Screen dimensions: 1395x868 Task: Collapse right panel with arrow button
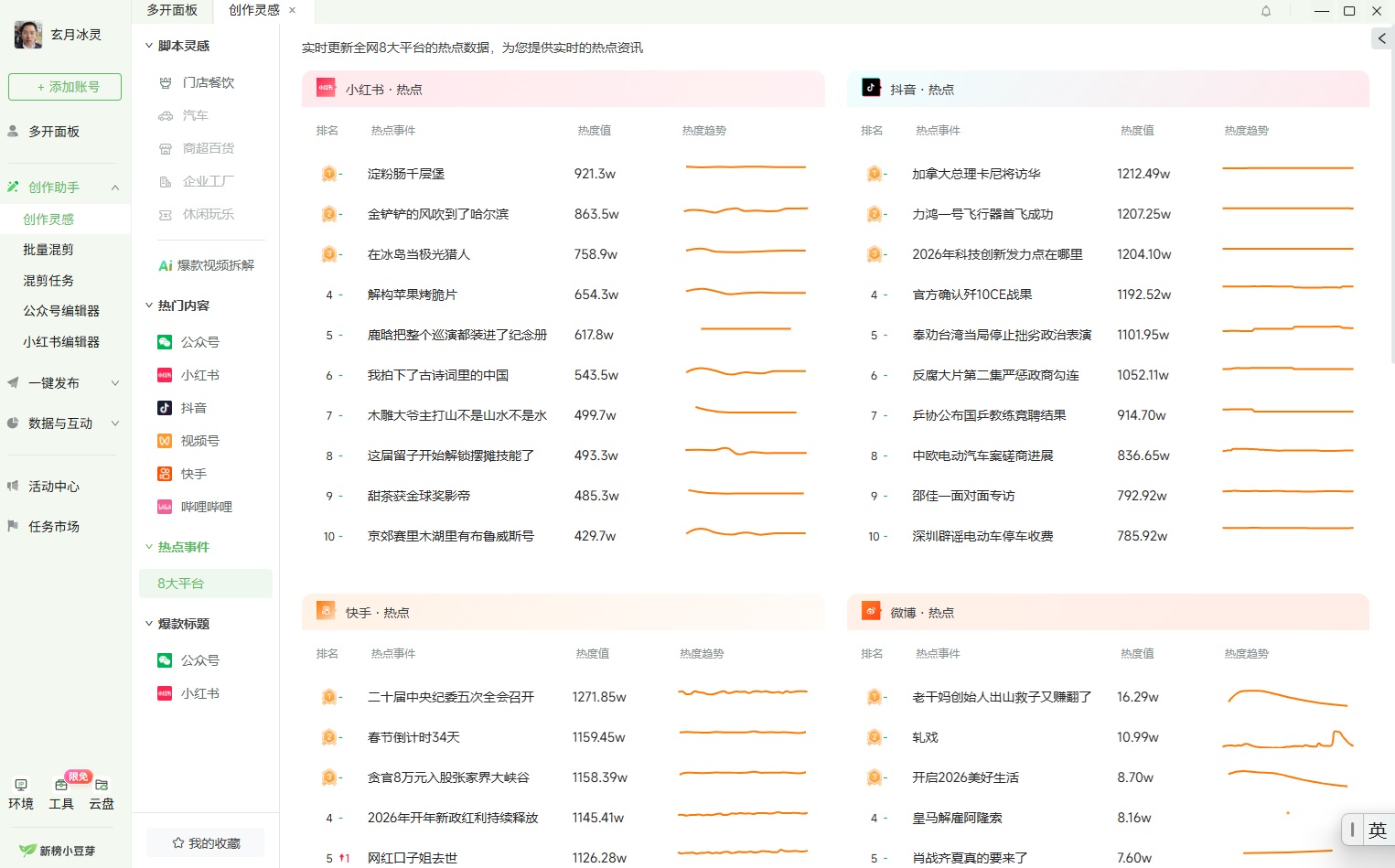(1382, 38)
